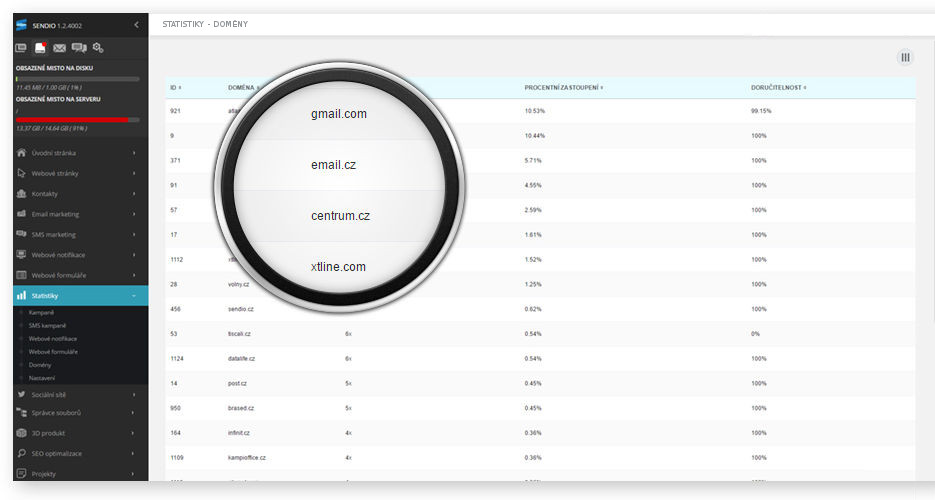Click the Webové formuláře form icon
935x500 pixels.
click(21, 275)
